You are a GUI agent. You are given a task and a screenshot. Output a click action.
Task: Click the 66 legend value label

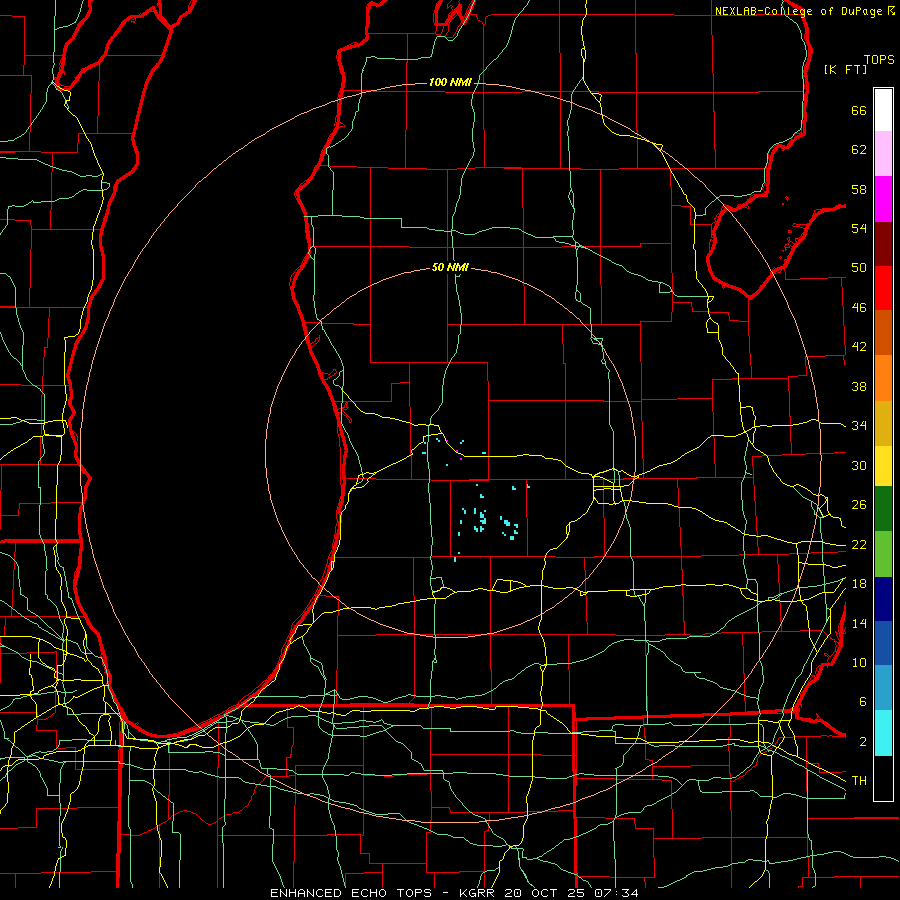[859, 110]
